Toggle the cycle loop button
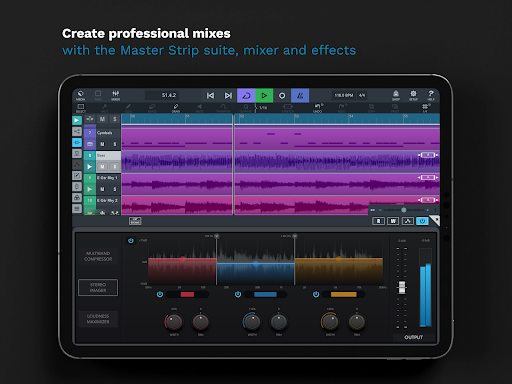 [246, 96]
